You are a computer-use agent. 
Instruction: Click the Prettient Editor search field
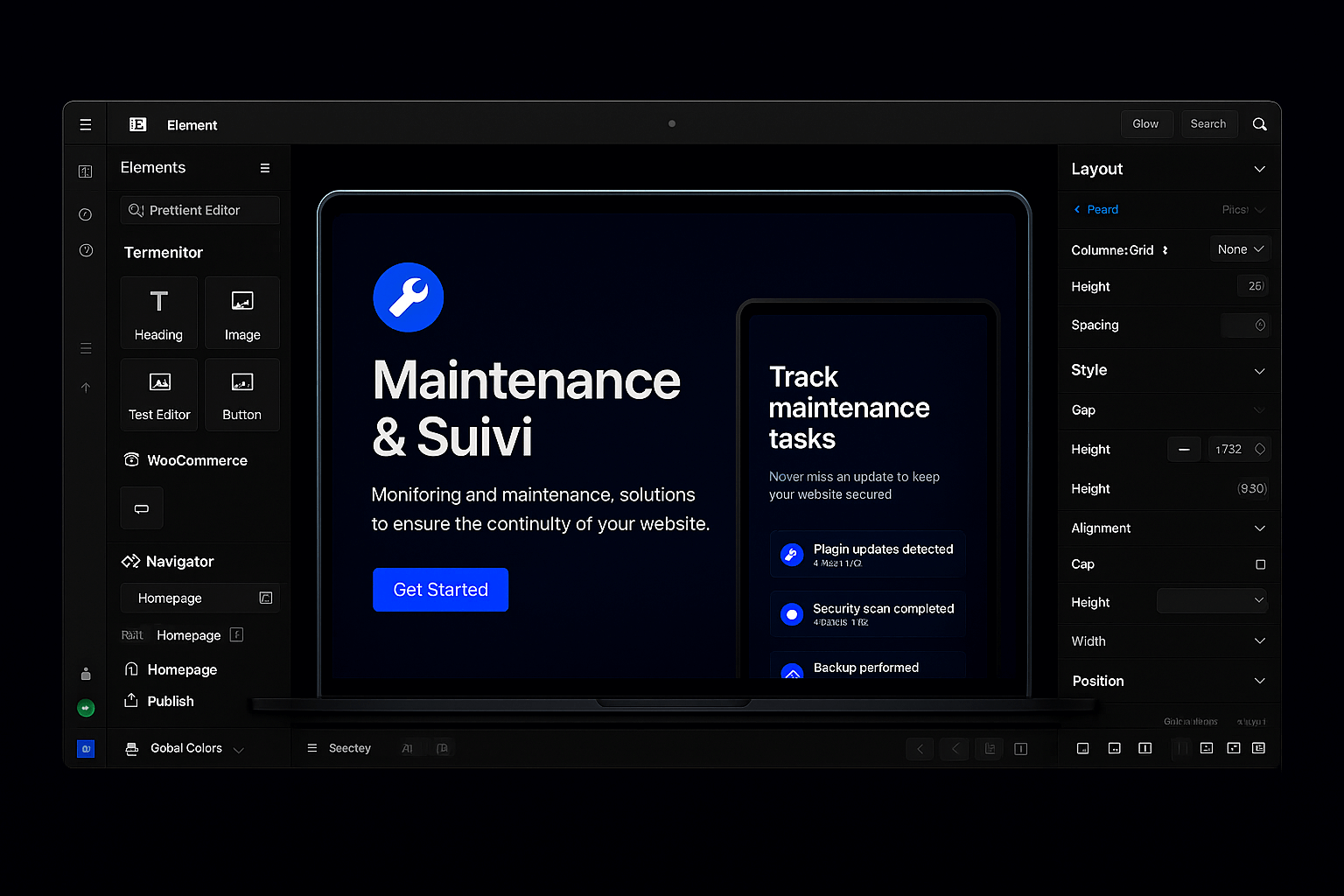click(200, 210)
